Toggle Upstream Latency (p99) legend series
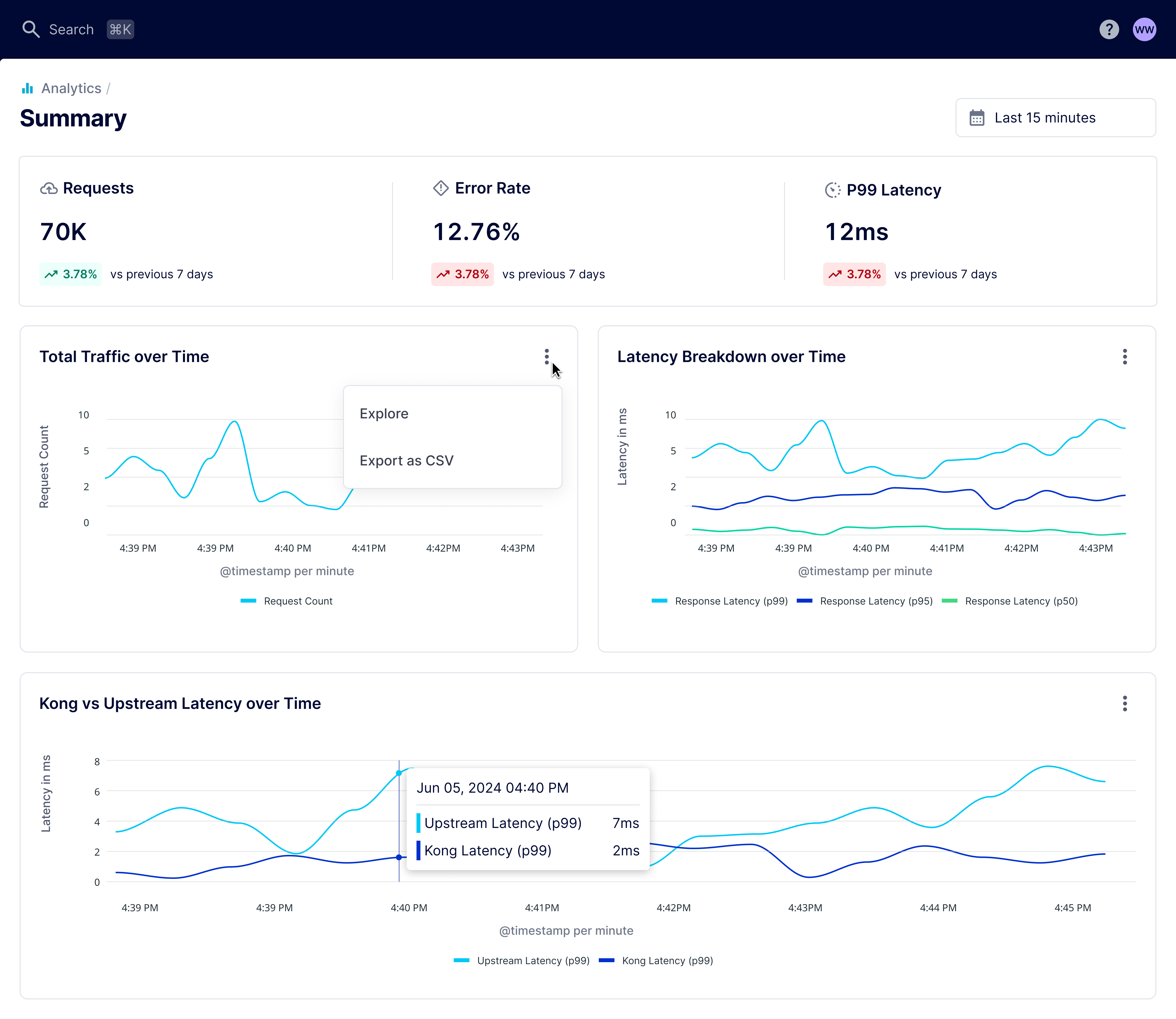The height and width of the screenshot is (1019, 1176). tap(521, 960)
